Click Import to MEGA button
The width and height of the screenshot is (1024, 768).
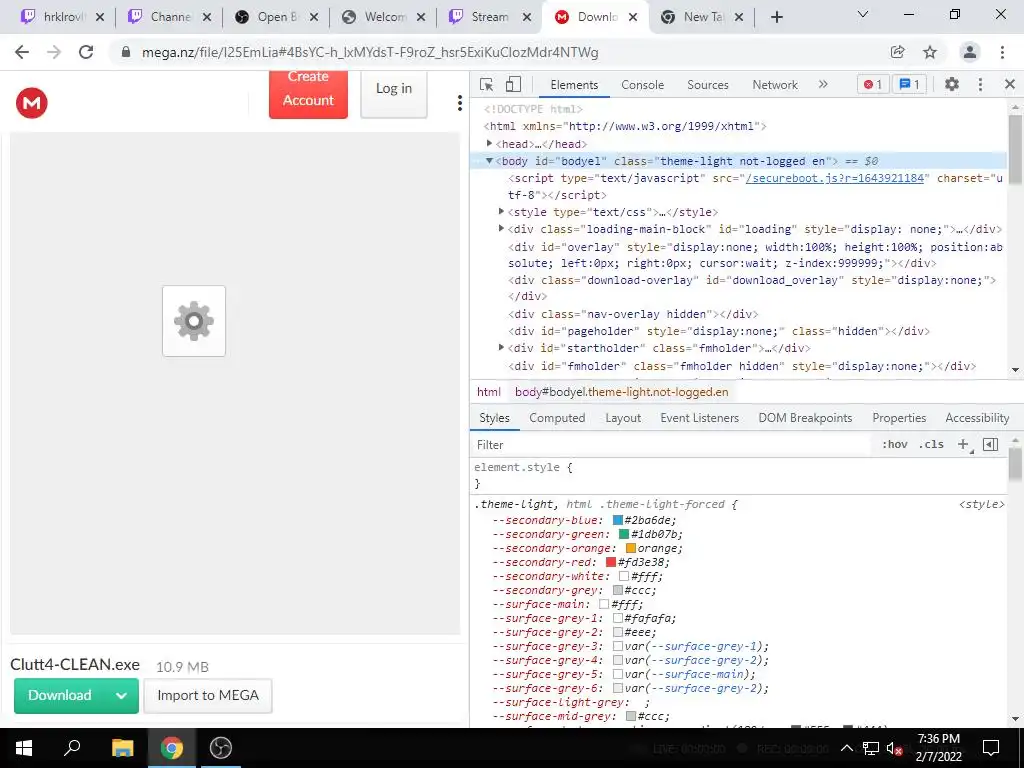point(208,696)
